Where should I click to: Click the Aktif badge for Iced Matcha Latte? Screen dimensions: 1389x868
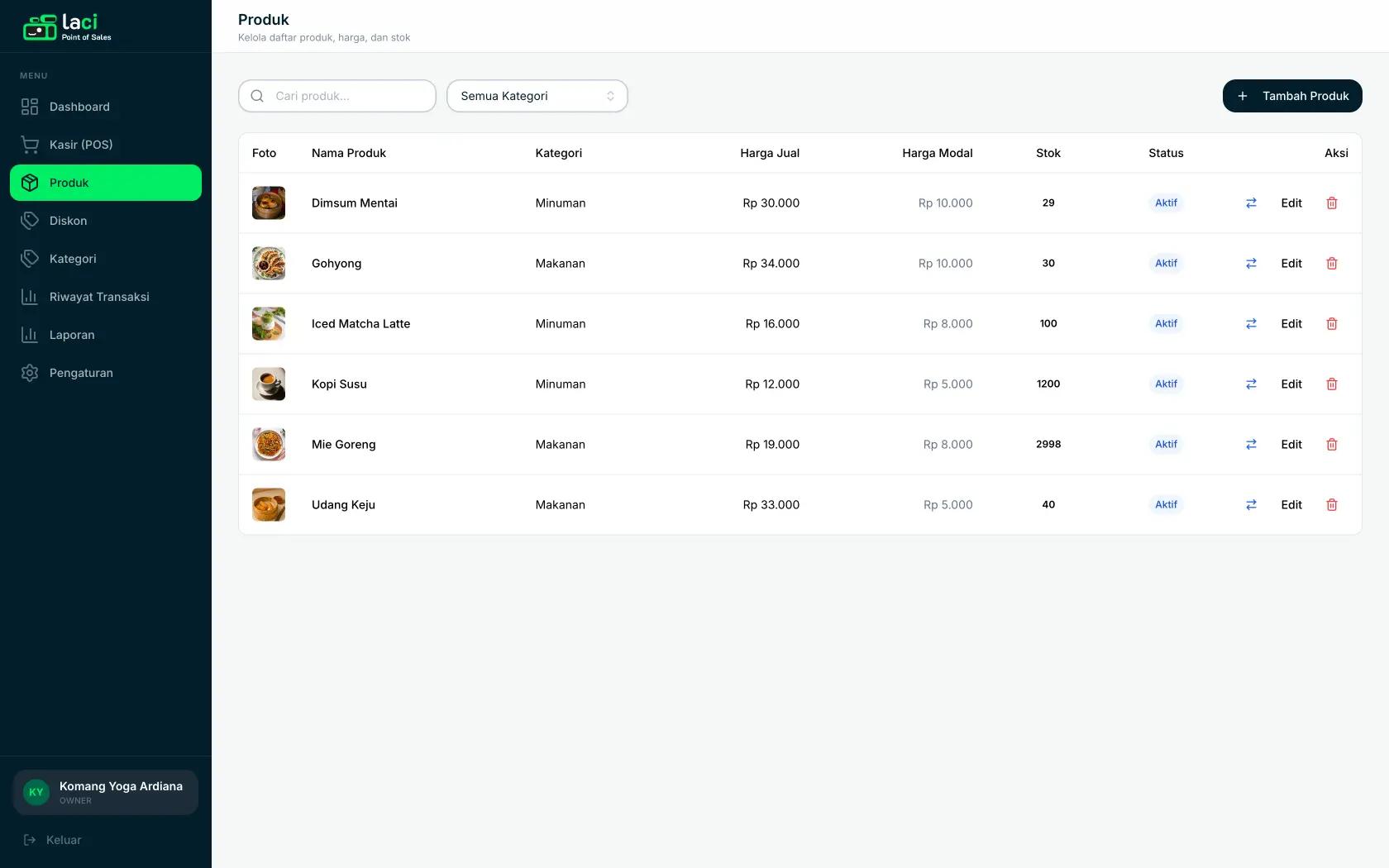pyautogui.click(x=1166, y=323)
